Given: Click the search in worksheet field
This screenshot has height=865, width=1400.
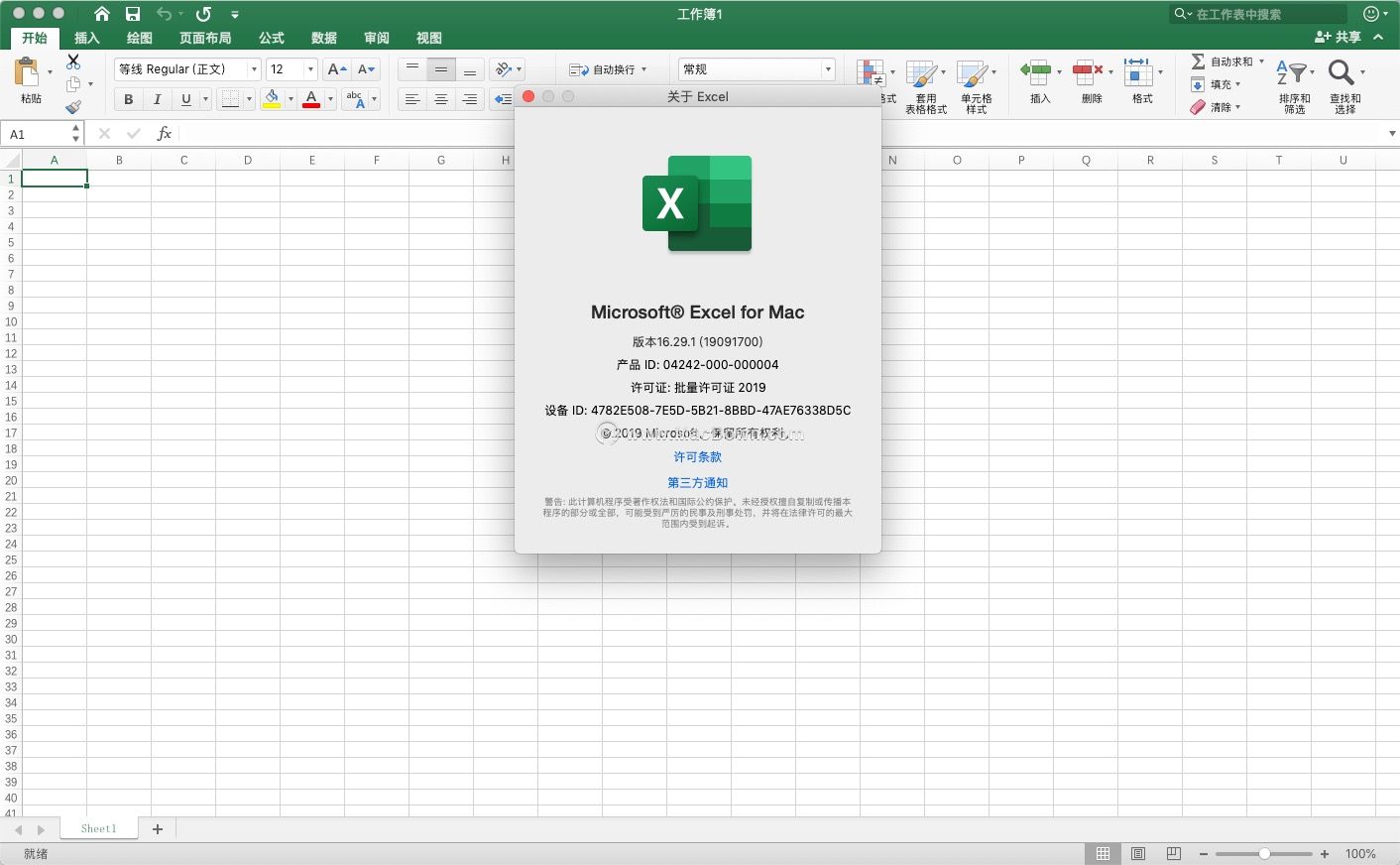Looking at the screenshot, I should [x=1264, y=14].
